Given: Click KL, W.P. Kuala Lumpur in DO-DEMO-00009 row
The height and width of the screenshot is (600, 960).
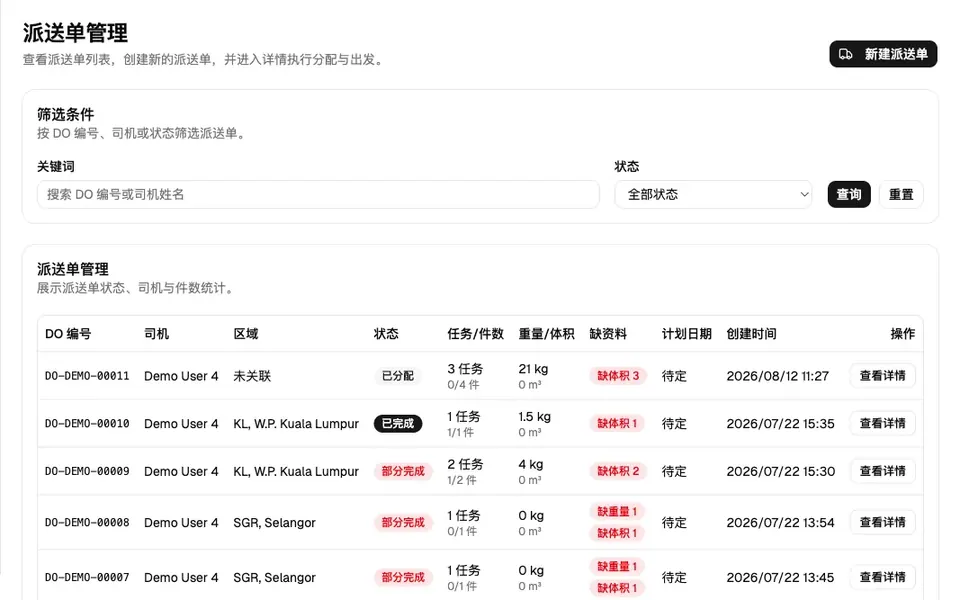Looking at the screenshot, I should click(x=296, y=471).
